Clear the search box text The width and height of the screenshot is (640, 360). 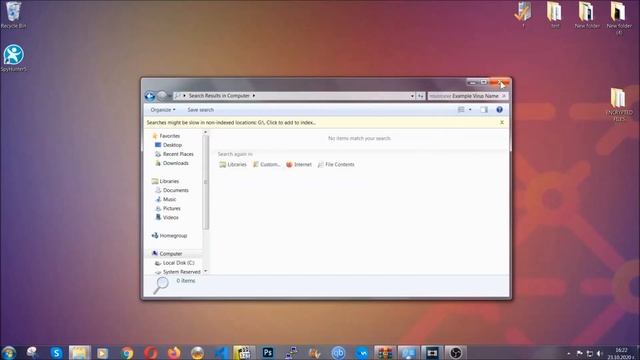click(x=504, y=96)
